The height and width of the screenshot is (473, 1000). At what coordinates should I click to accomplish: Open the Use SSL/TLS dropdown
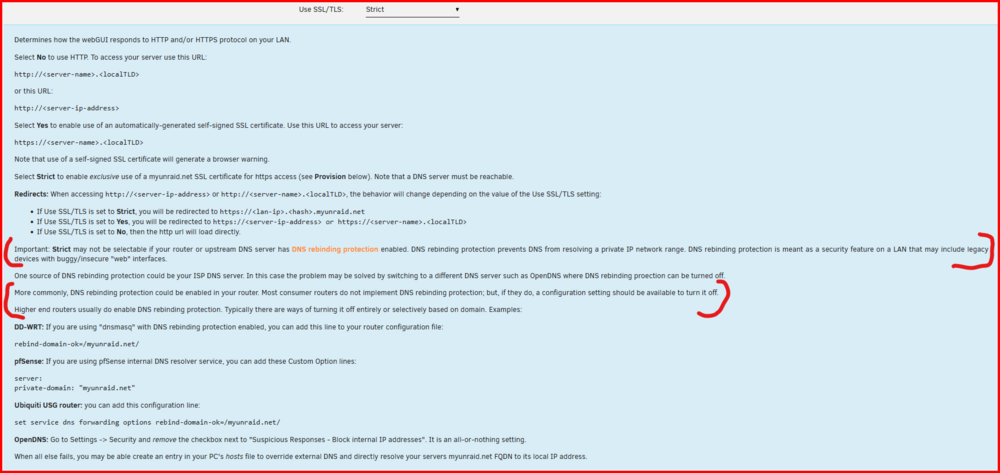click(x=413, y=10)
